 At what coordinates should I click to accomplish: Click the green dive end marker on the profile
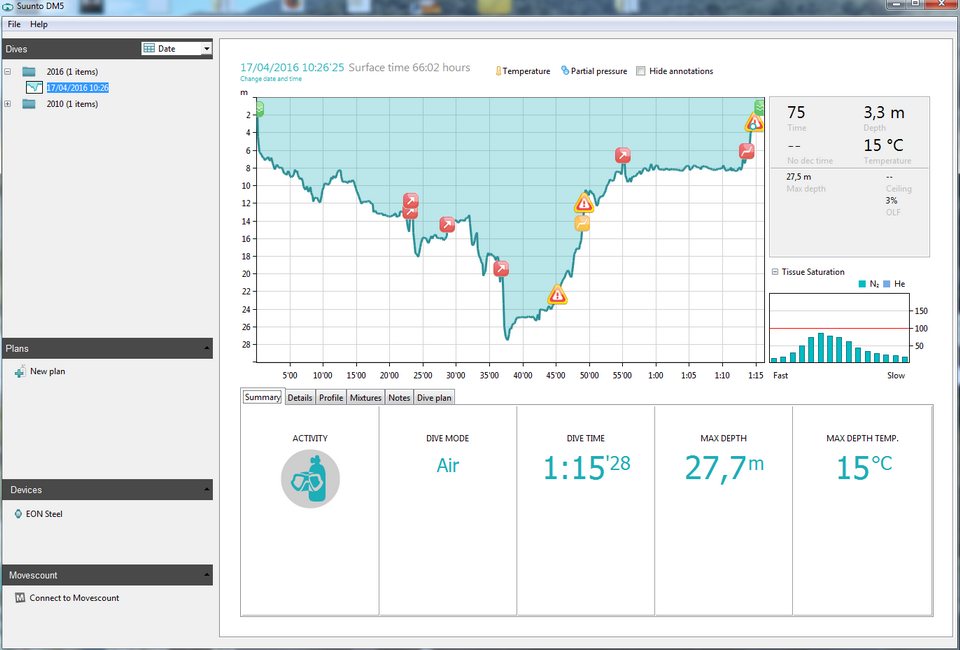pos(760,108)
